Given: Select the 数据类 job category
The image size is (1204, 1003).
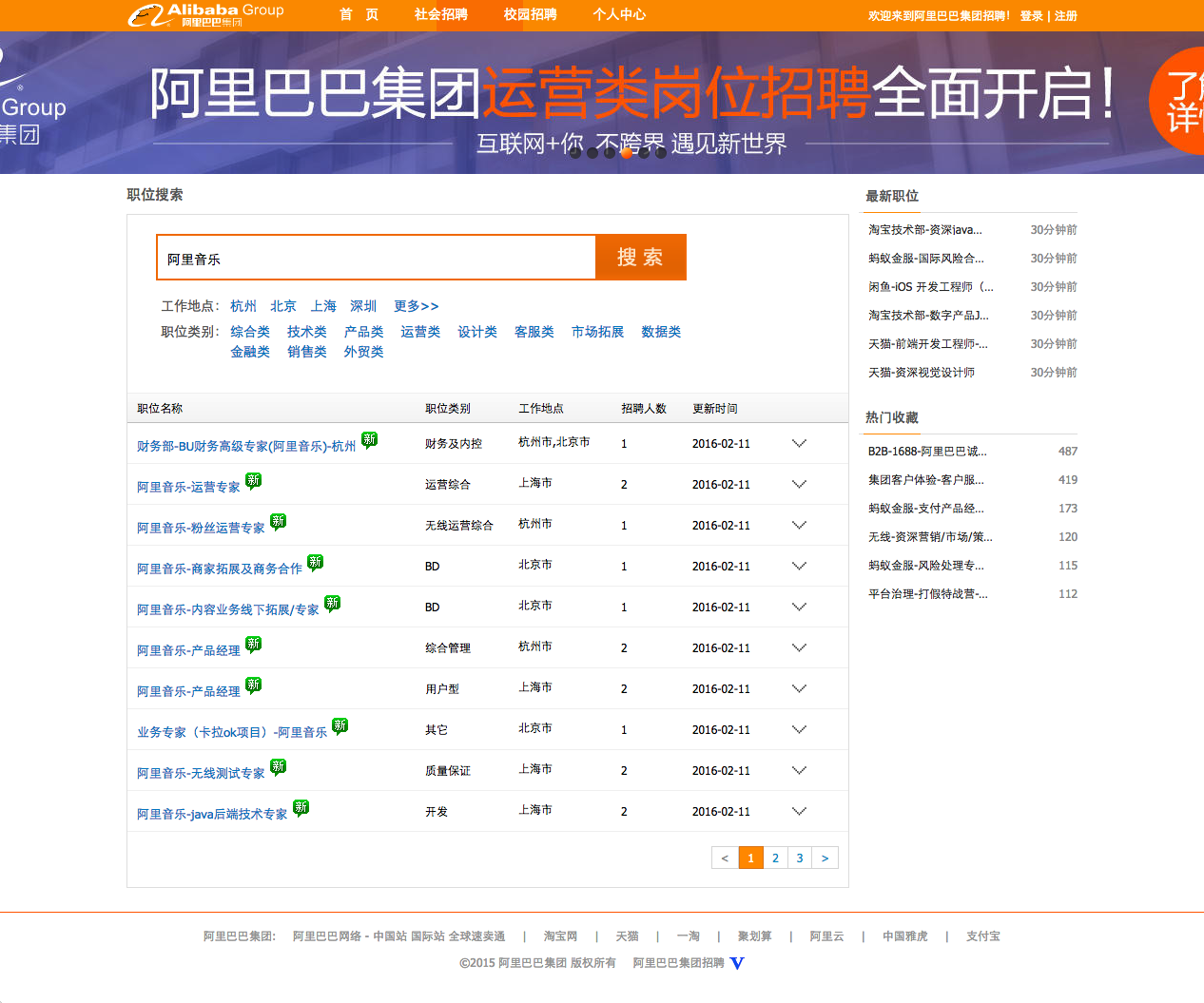Looking at the screenshot, I should (x=661, y=332).
